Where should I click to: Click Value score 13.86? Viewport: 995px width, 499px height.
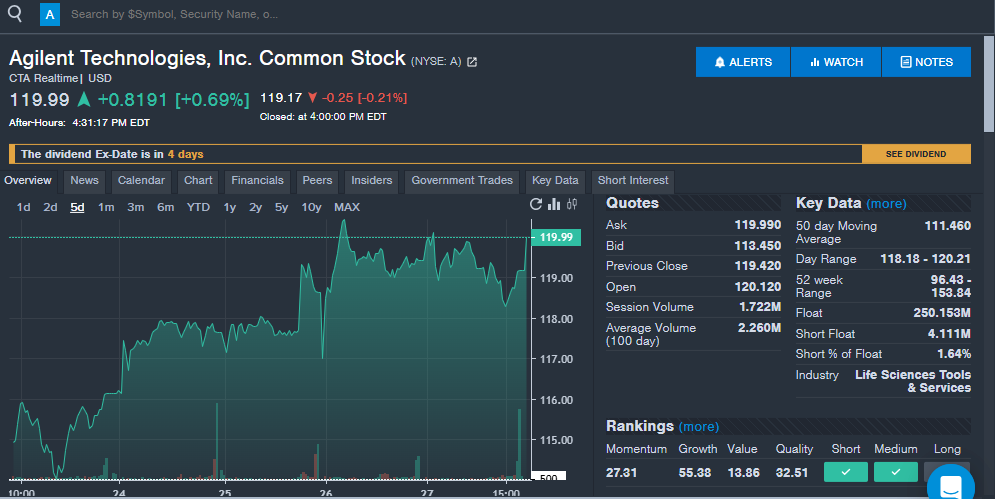744,473
